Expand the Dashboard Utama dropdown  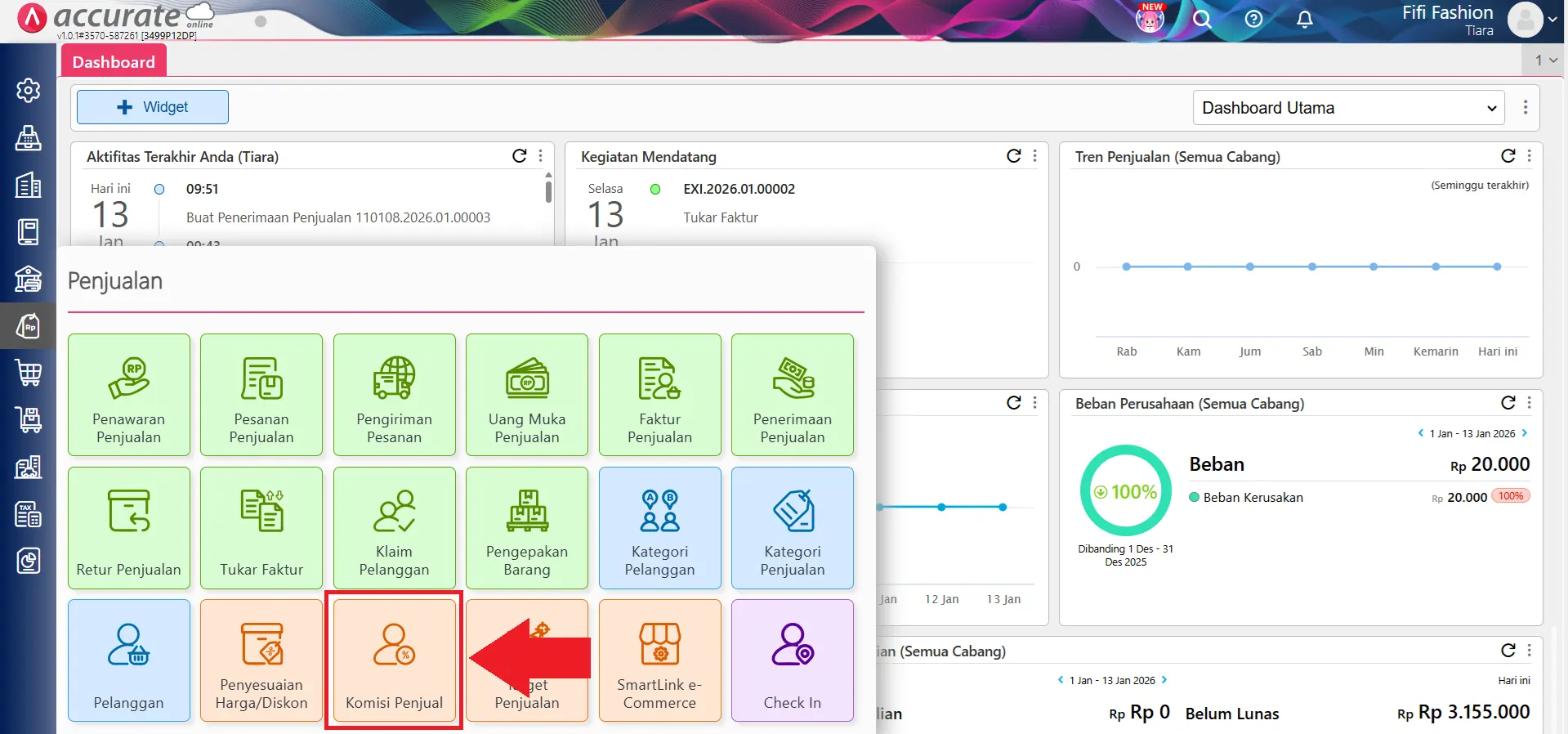tap(1348, 108)
